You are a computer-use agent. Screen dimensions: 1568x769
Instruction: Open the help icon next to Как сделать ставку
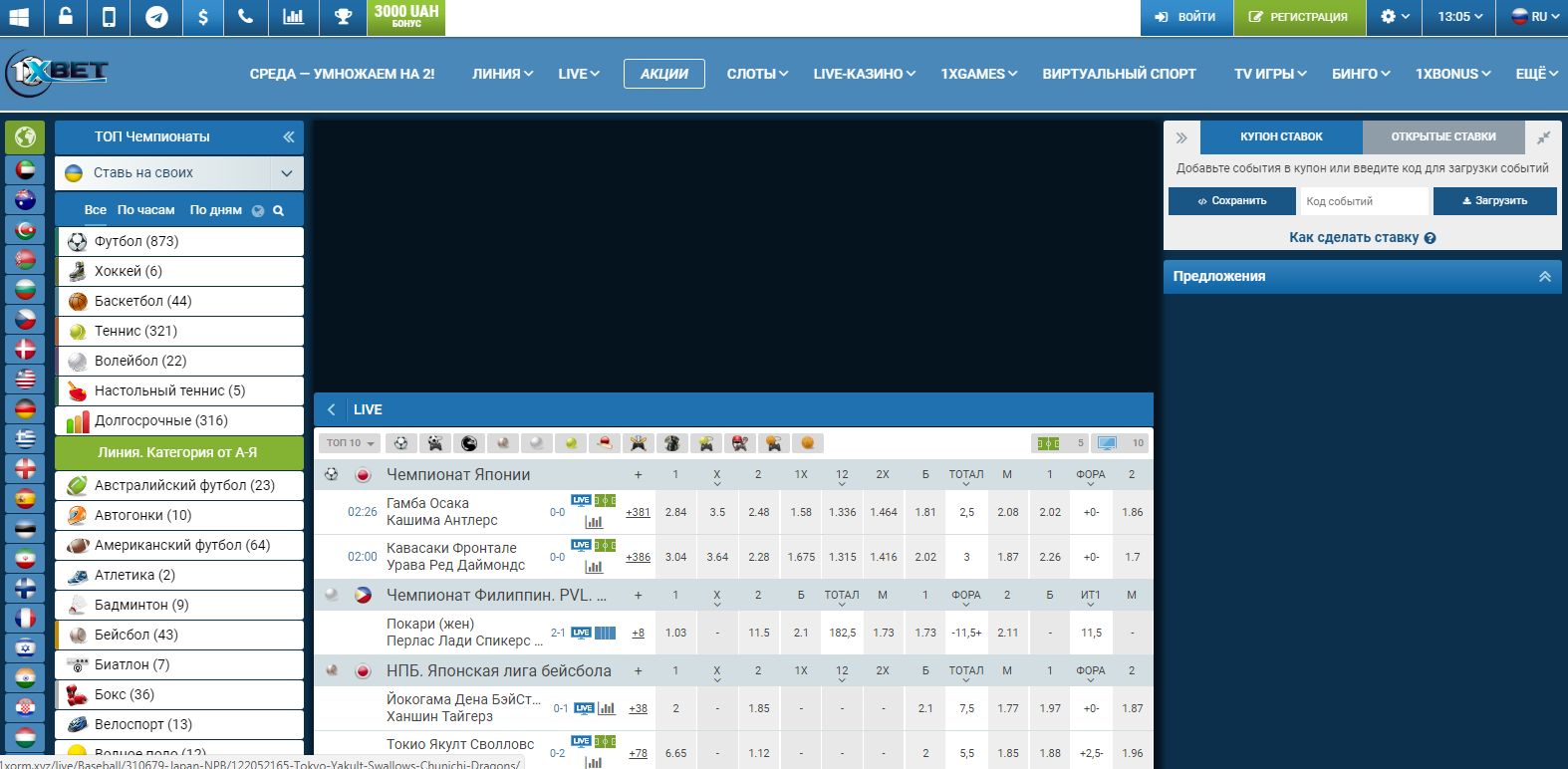1431,238
